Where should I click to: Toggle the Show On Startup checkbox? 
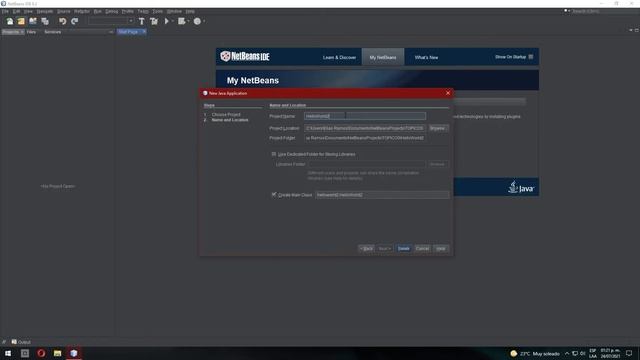point(531,57)
